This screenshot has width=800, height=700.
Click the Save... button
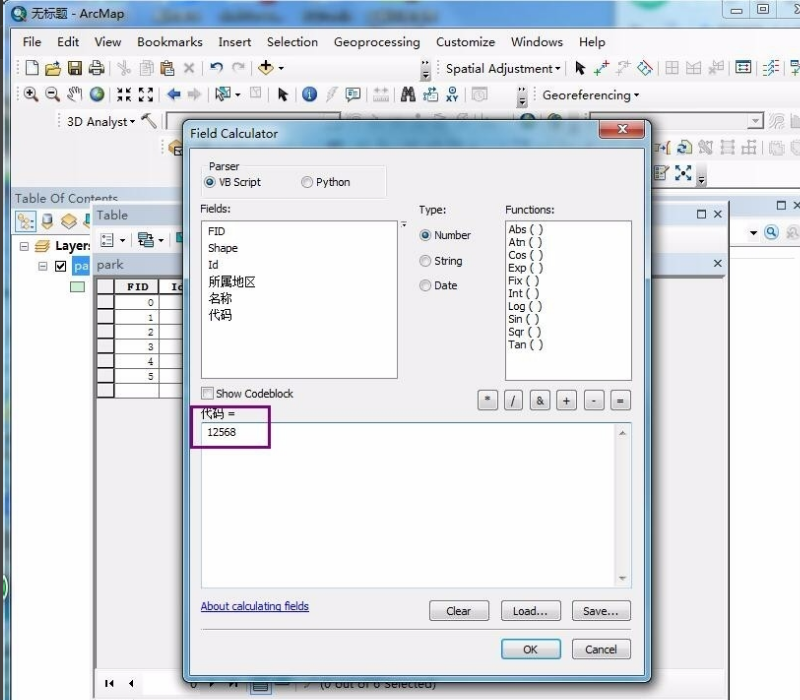(601, 611)
